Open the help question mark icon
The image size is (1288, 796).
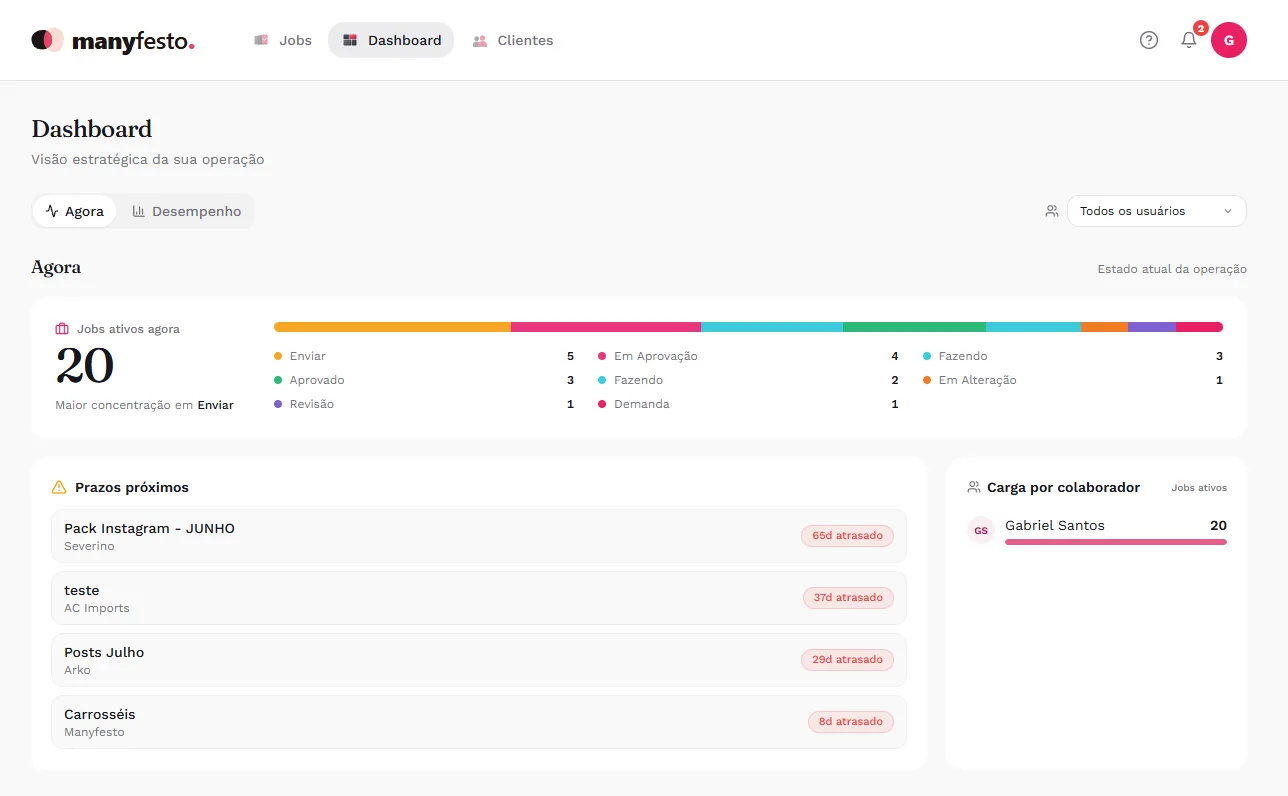click(1149, 40)
